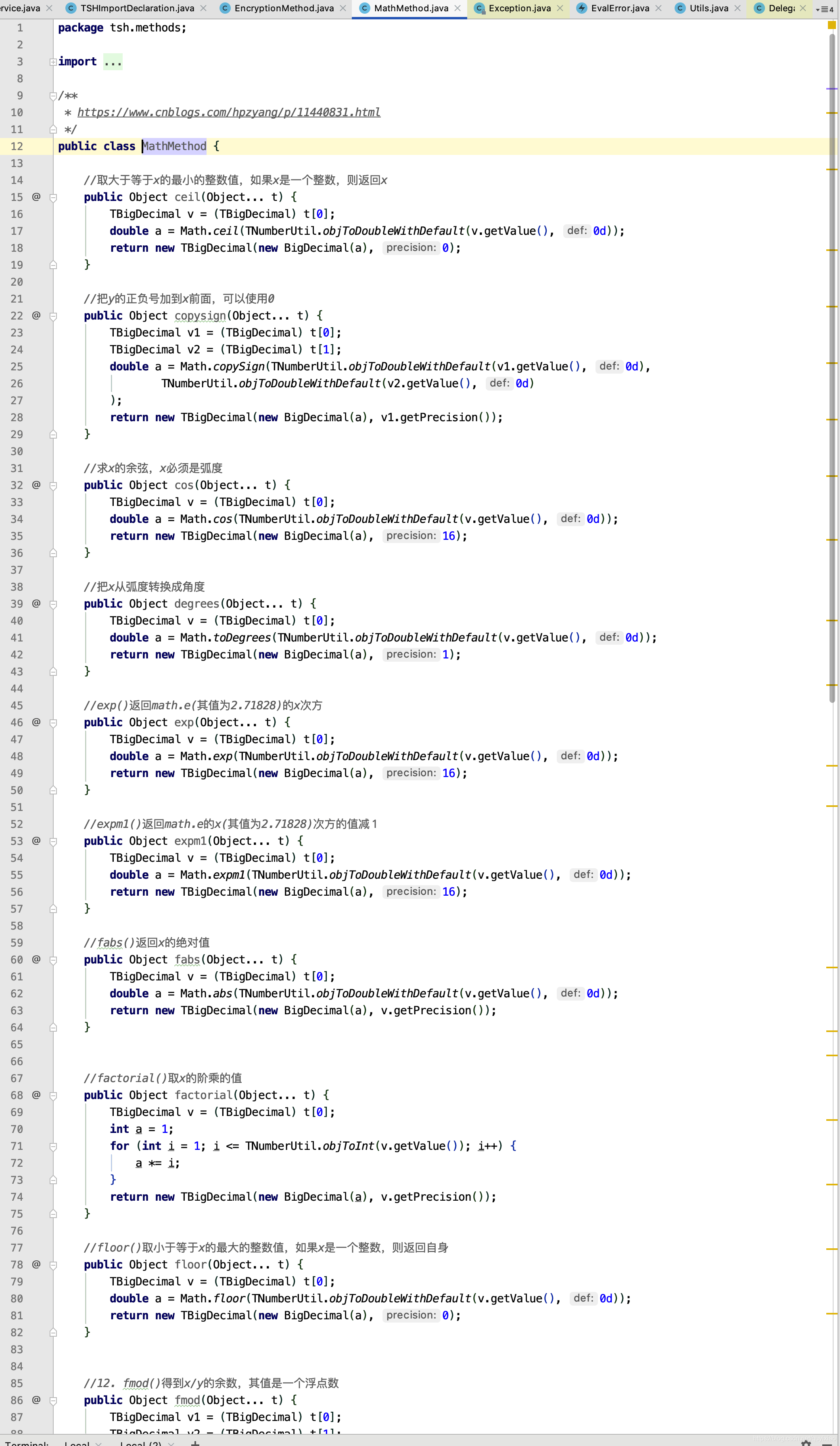
Task: Fold the degrees method at line 39
Action: [53, 604]
